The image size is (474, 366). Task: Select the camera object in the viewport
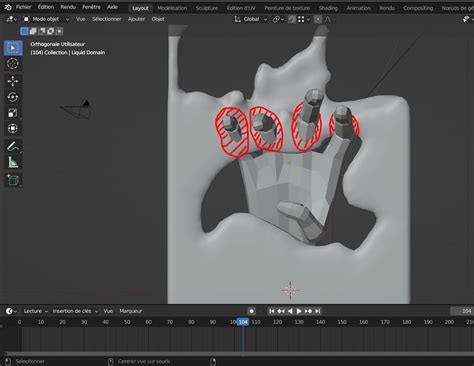77,110
